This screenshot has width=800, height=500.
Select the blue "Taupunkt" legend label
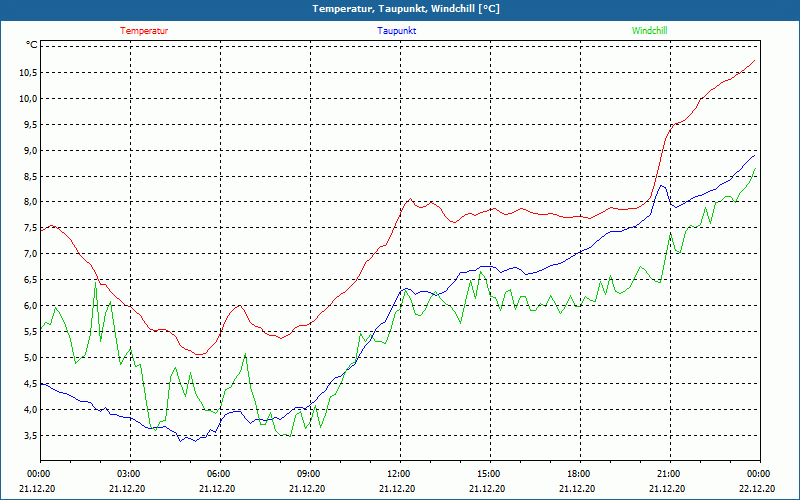(x=396, y=31)
